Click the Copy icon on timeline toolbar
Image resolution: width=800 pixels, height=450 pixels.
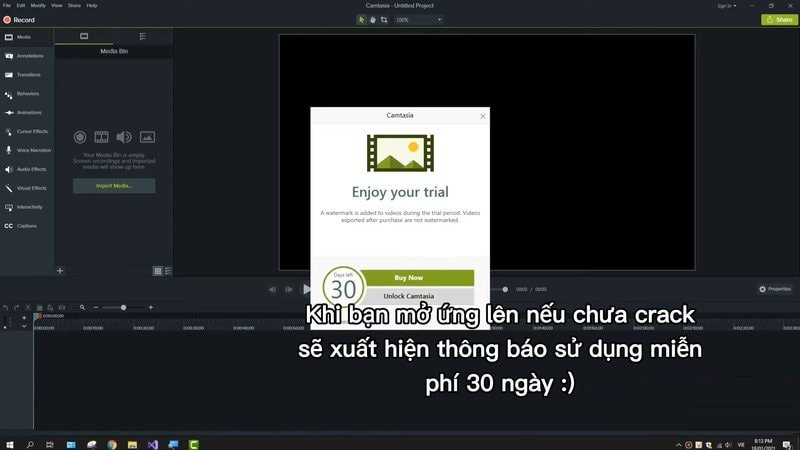(39, 308)
